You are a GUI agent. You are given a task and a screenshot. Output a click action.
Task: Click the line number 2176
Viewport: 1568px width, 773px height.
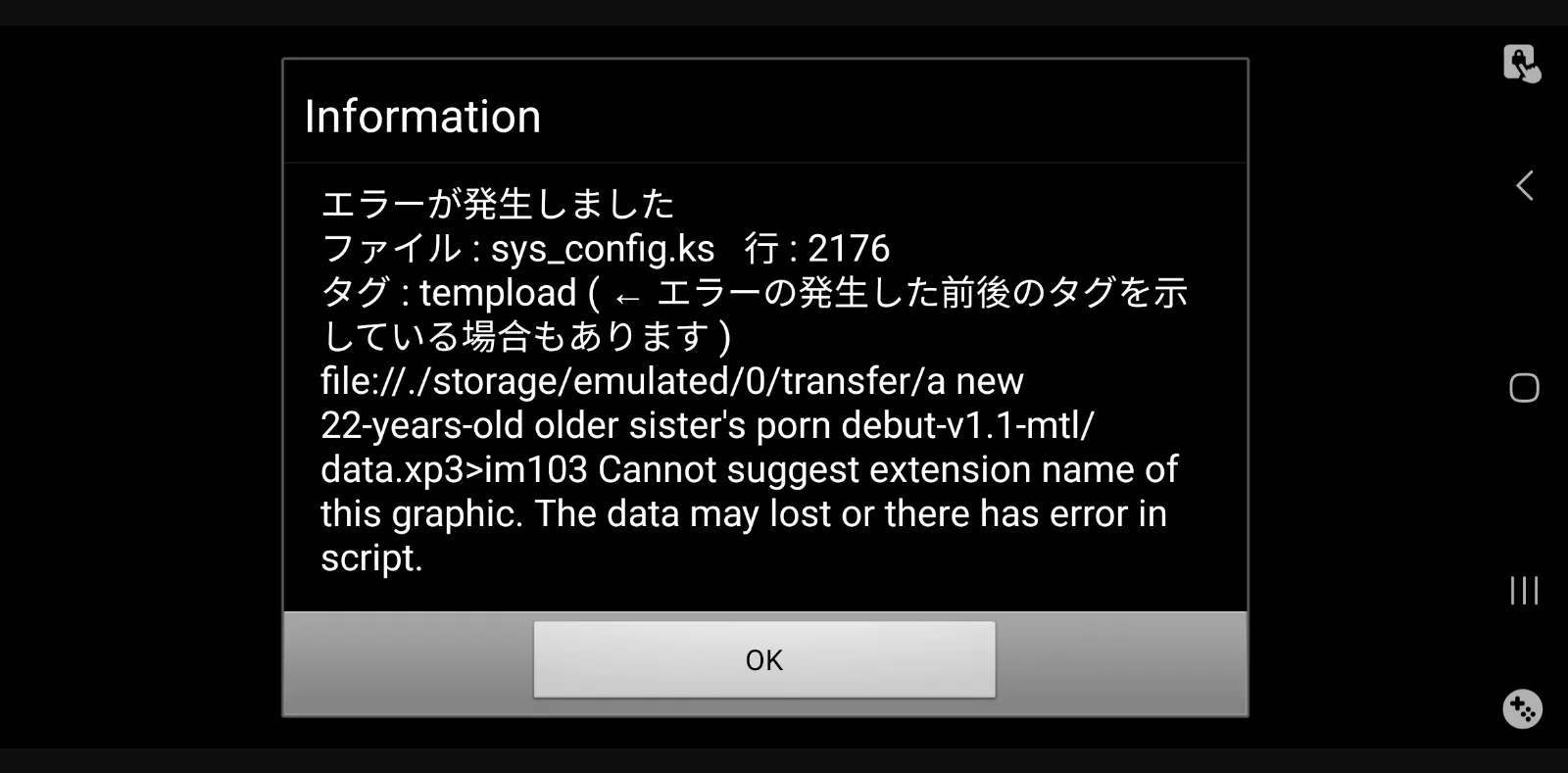pyautogui.click(x=849, y=249)
